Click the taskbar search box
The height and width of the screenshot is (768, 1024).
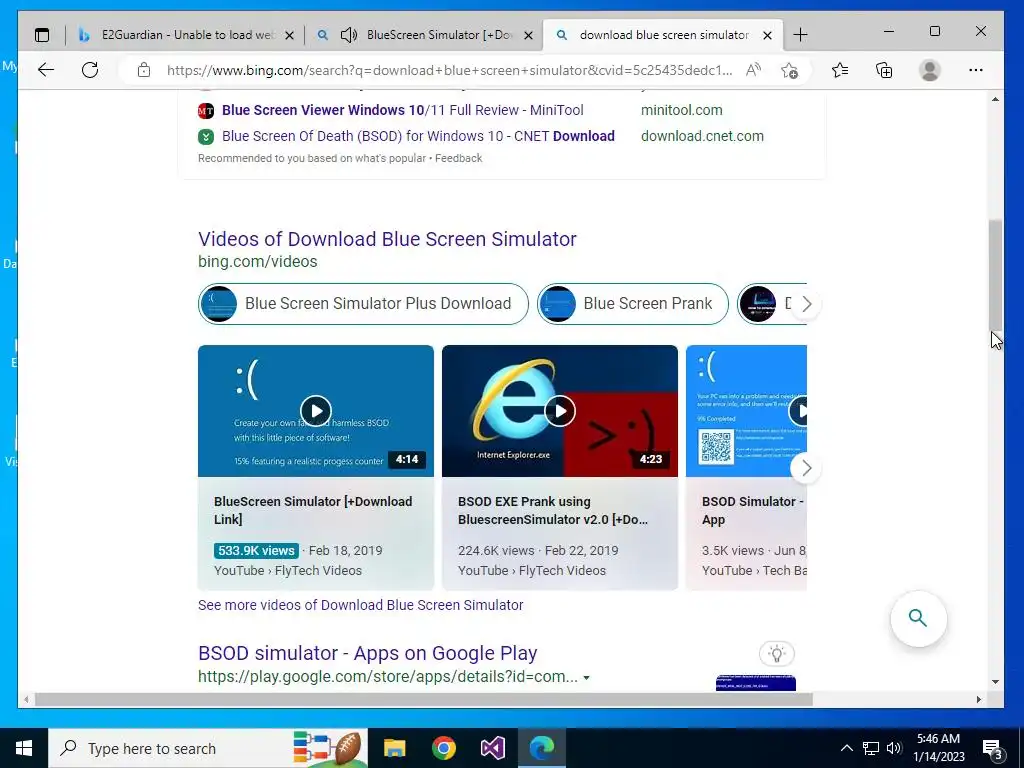click(208, 748)
